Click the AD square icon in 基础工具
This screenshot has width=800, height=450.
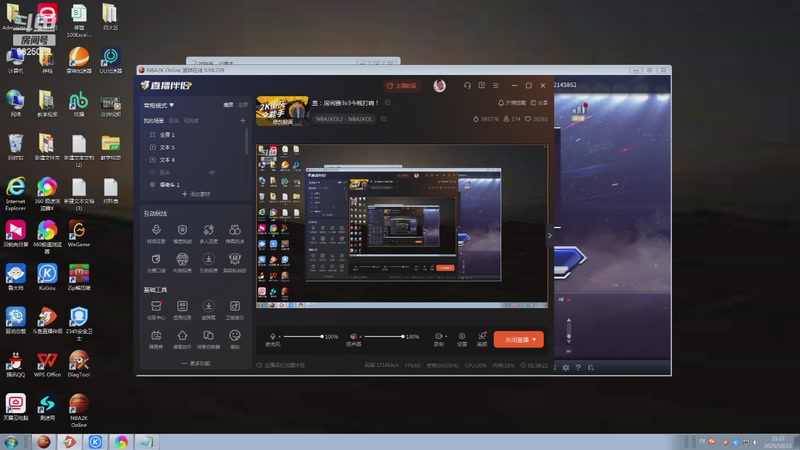182,306
